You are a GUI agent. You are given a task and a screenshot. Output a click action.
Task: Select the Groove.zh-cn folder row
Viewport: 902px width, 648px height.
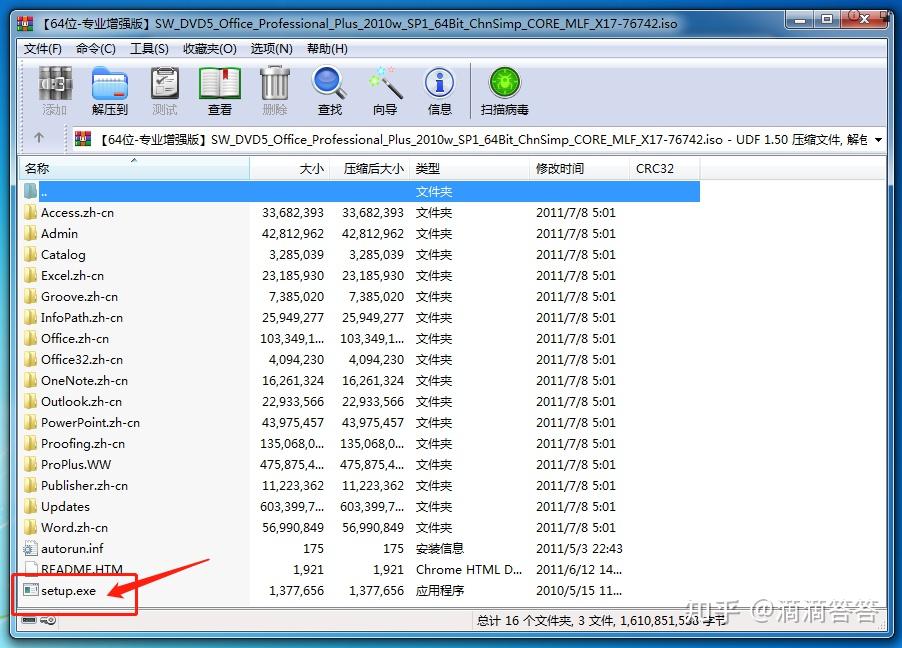(360, 296)
